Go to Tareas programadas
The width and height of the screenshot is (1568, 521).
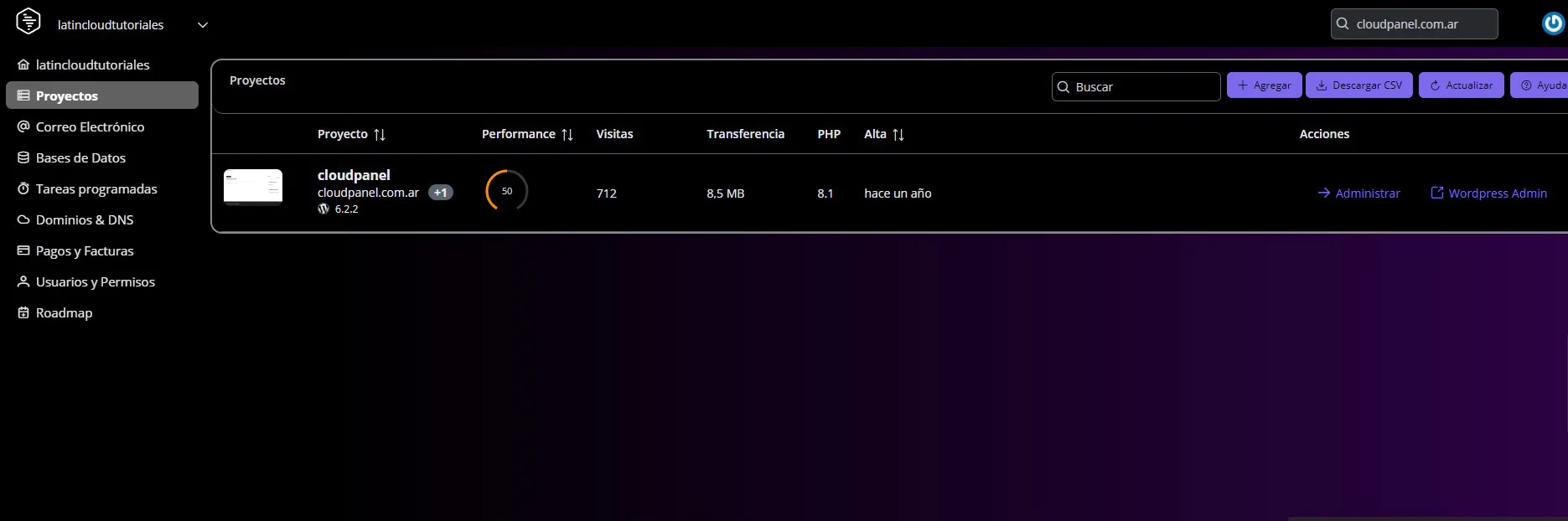96,188
